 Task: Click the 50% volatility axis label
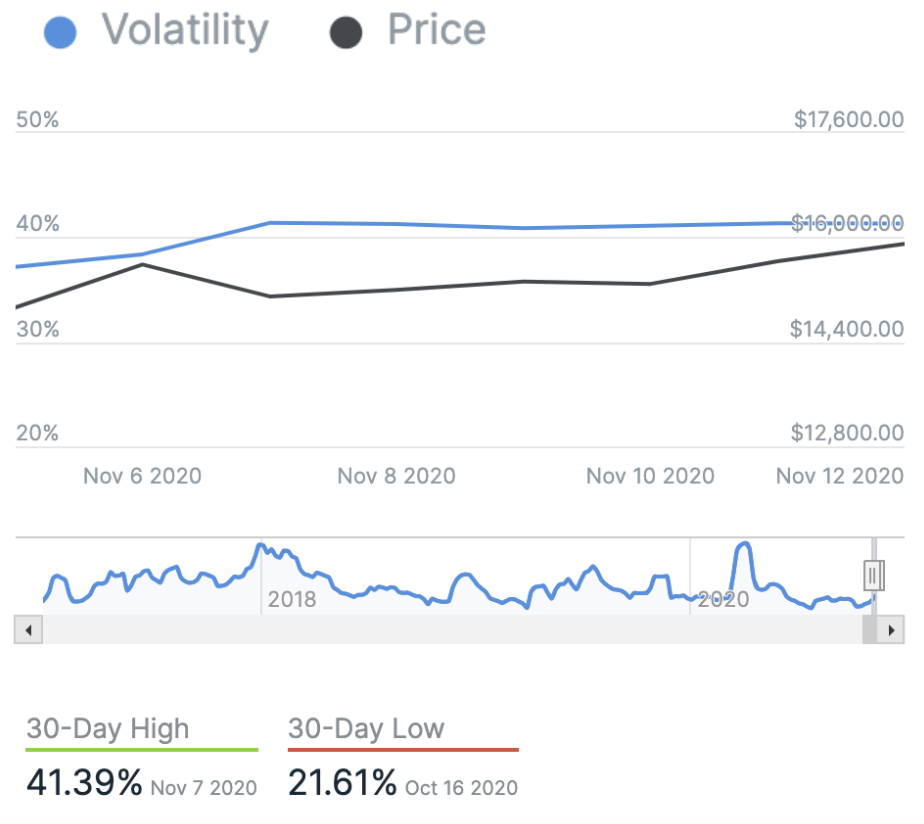tap(38, 120)
